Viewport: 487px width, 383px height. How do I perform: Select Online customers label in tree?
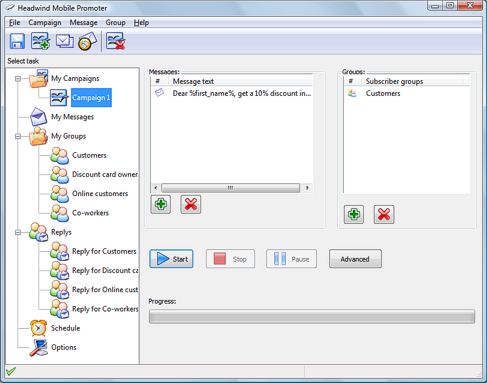[100, 194]
